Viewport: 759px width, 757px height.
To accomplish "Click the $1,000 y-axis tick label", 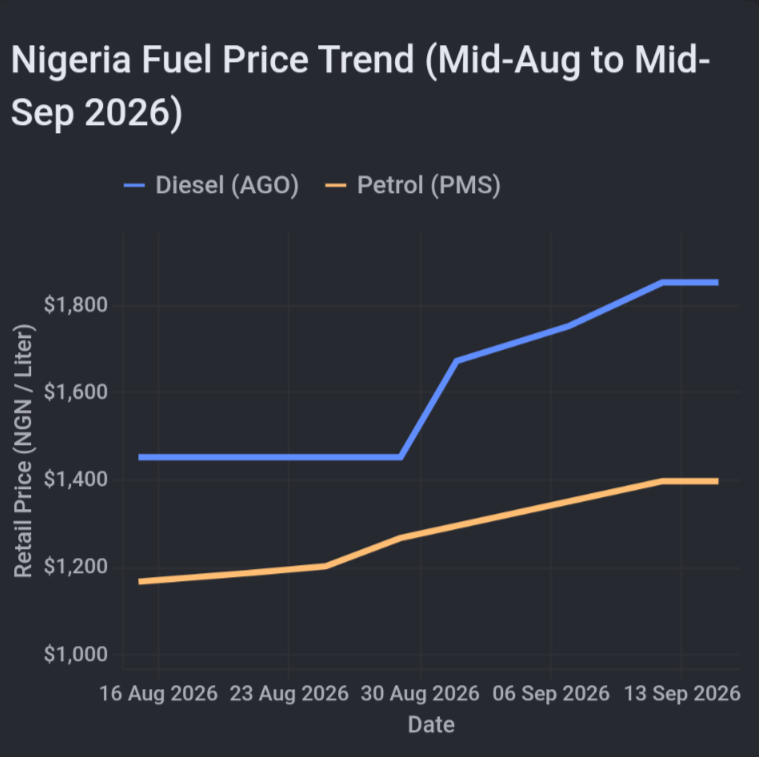I will (x=76, y=654).
